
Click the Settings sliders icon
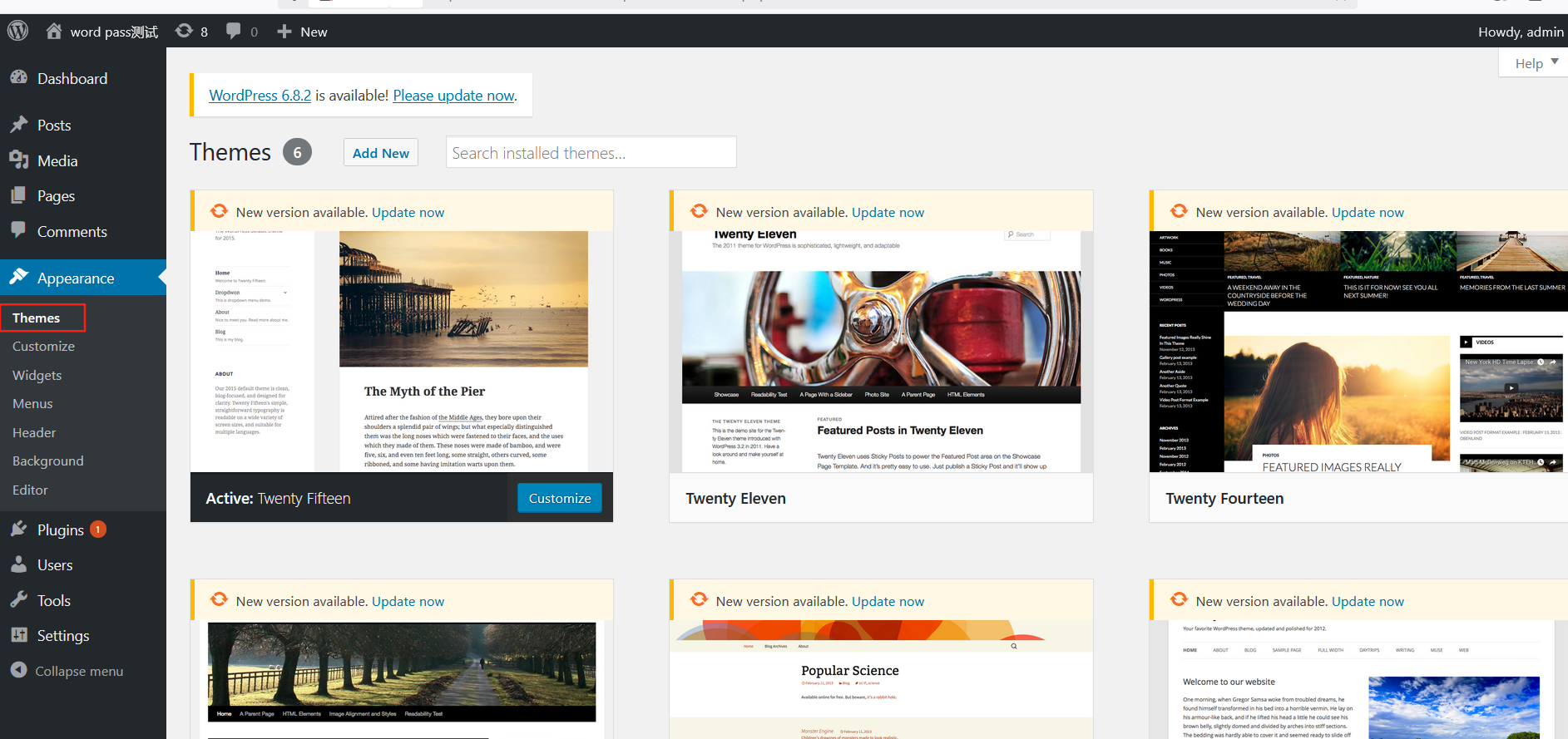(x=18, y=635)
